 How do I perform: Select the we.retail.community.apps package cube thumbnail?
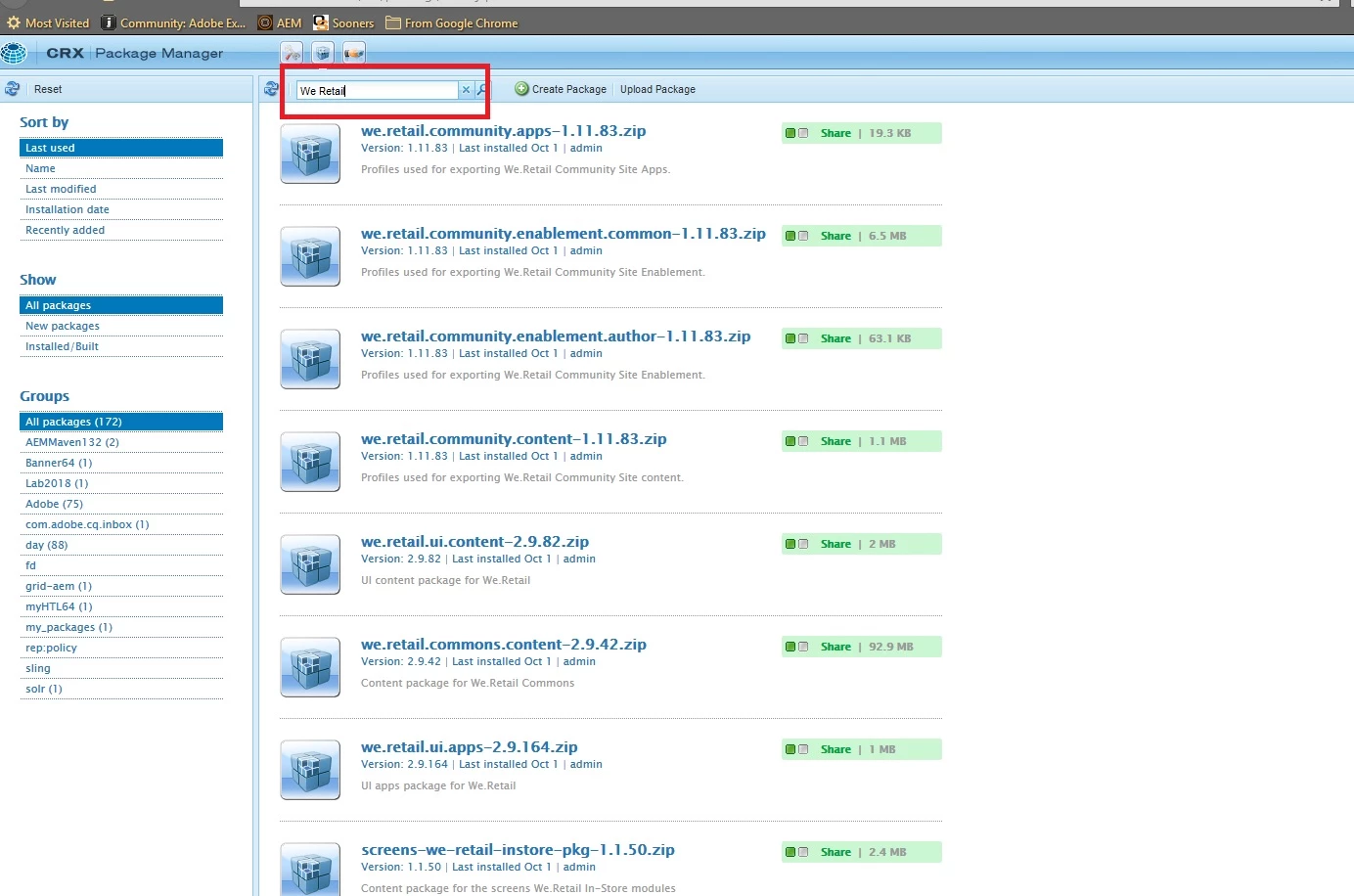click(x=310, y=154)
